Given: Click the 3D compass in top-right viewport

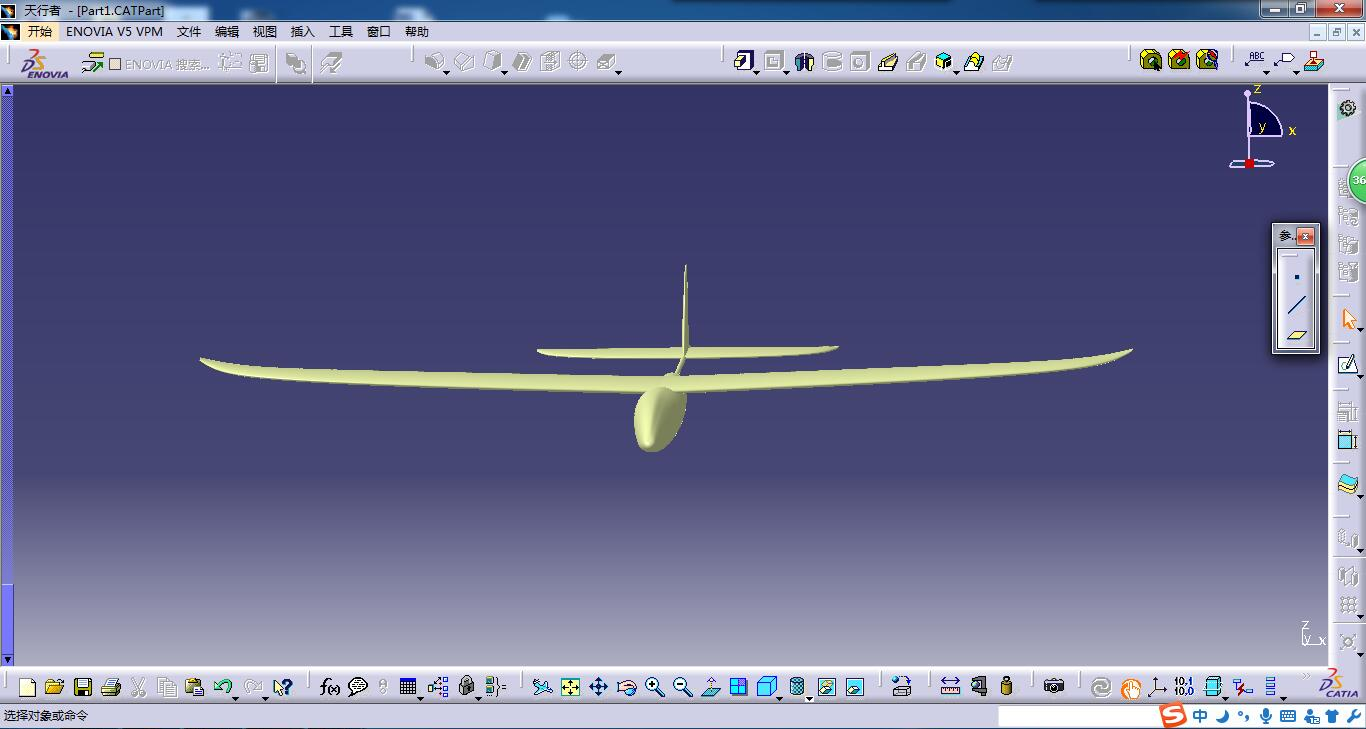Looking at the screenshot, I should pos(1261,127).
